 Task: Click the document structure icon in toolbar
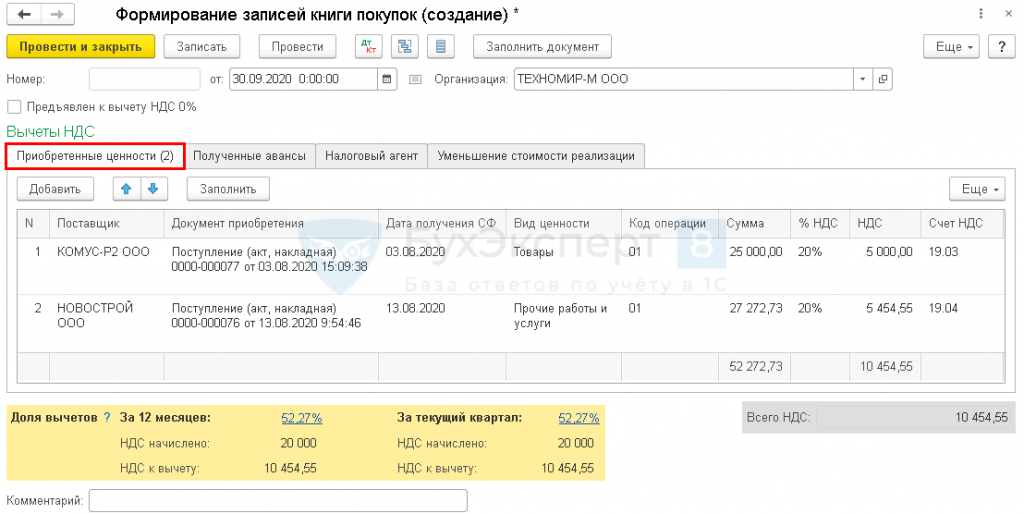(x=404, y=47)
